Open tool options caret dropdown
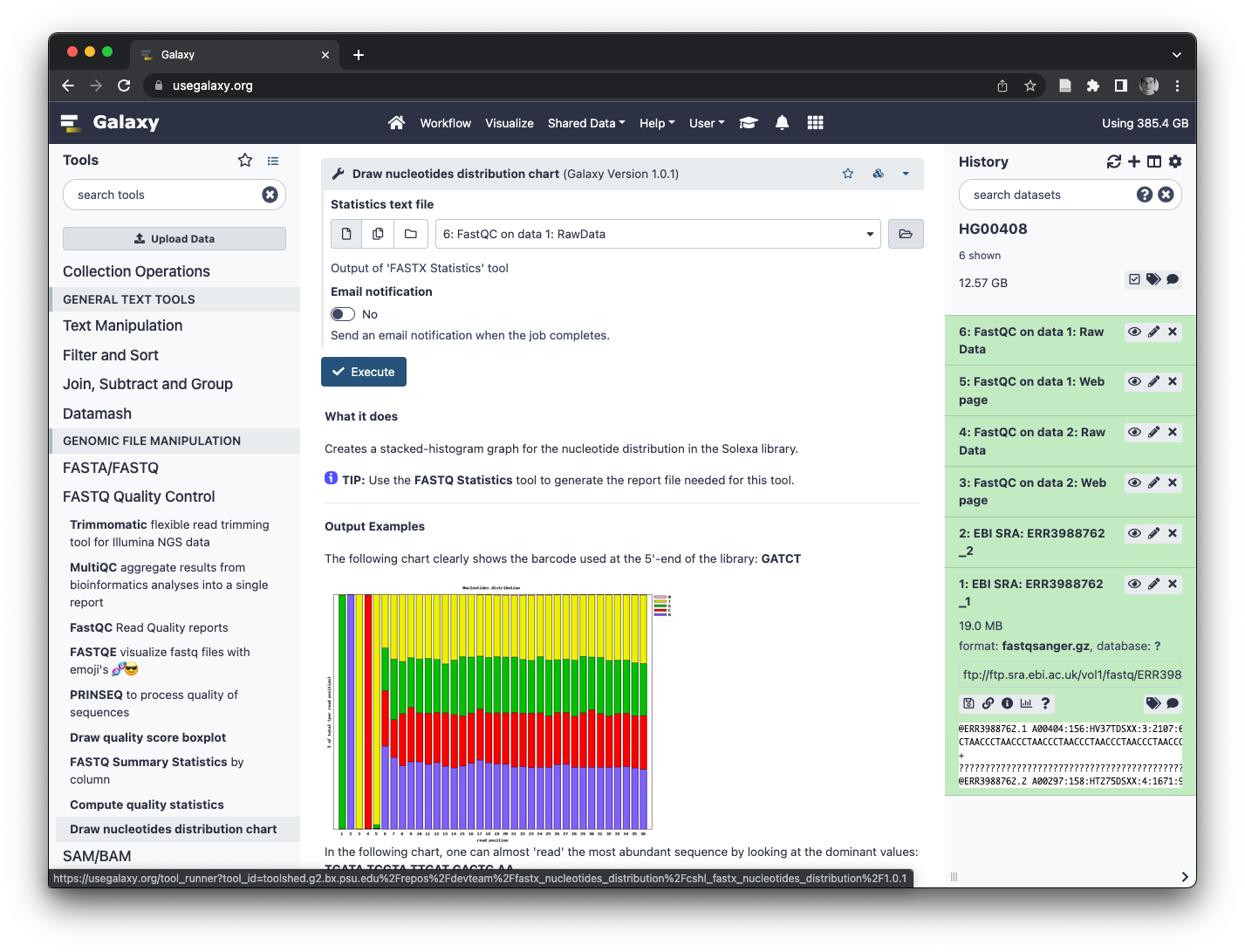Image resolution: width=1245 pixels, height=952 pixels. pos(906,174)
